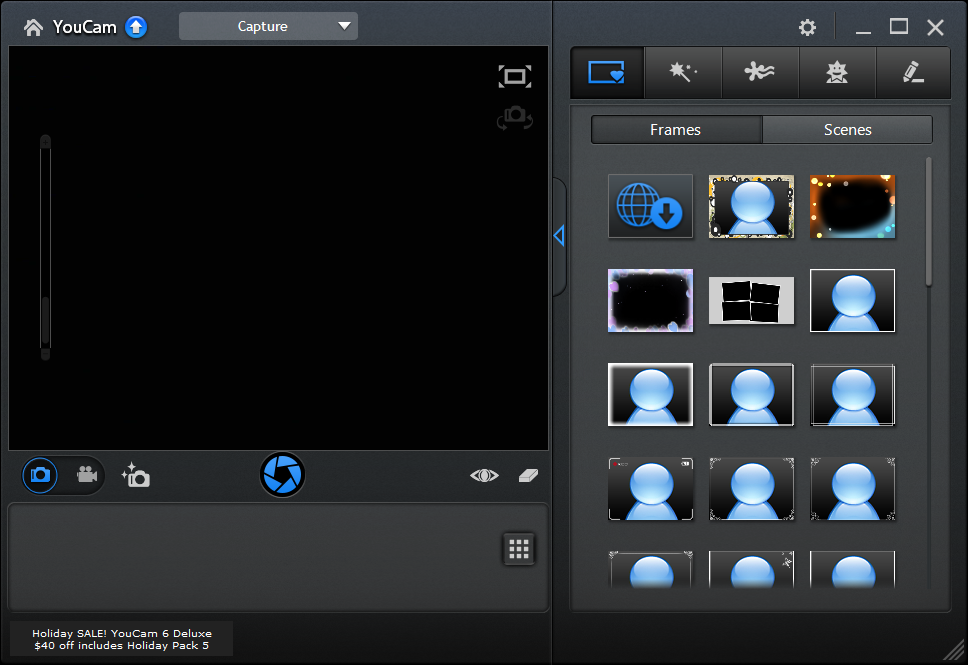Screen dimensions: 968x665
Task: Click the YouCam home icon
Action: (x=33, y=27)
